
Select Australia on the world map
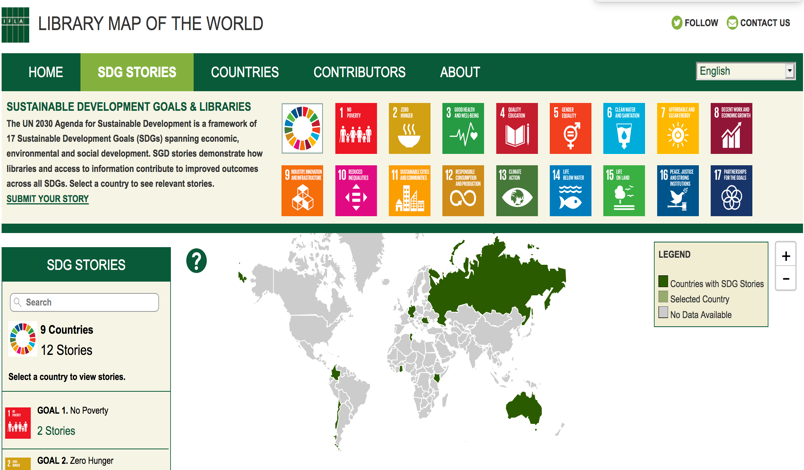[x=524, y=408]
